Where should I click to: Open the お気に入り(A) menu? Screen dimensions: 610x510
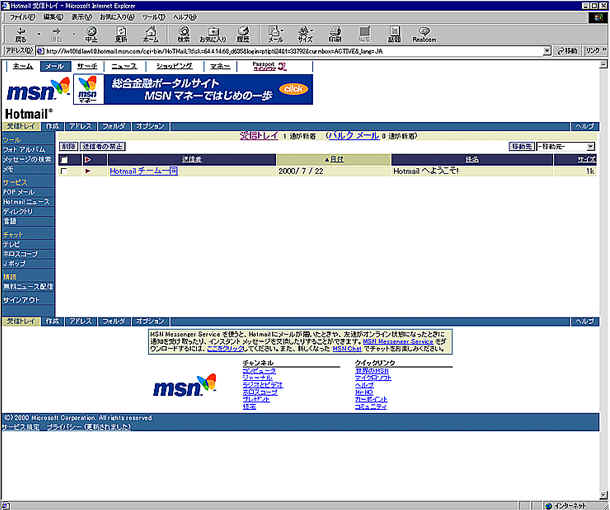117,17
